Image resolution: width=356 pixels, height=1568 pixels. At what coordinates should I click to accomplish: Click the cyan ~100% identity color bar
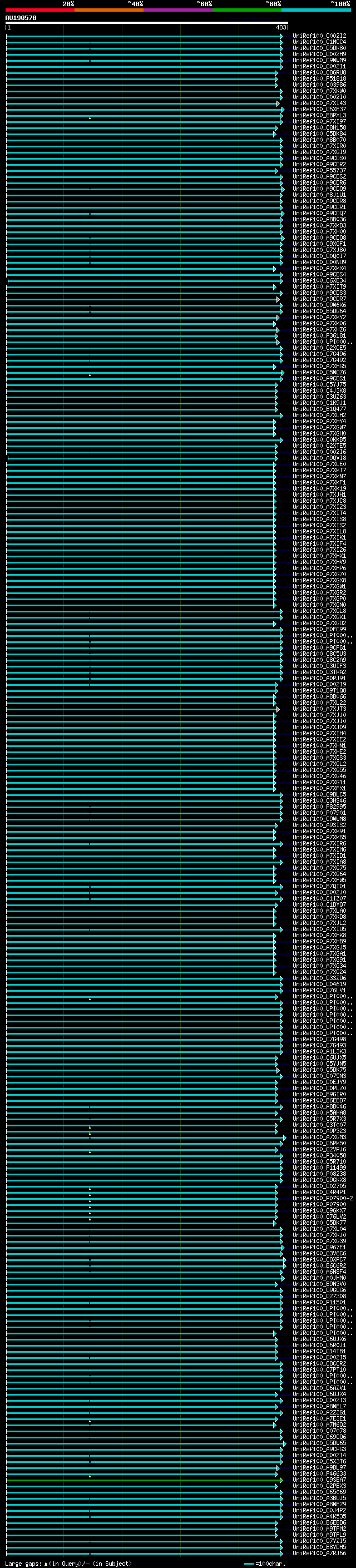coord(316,10)
